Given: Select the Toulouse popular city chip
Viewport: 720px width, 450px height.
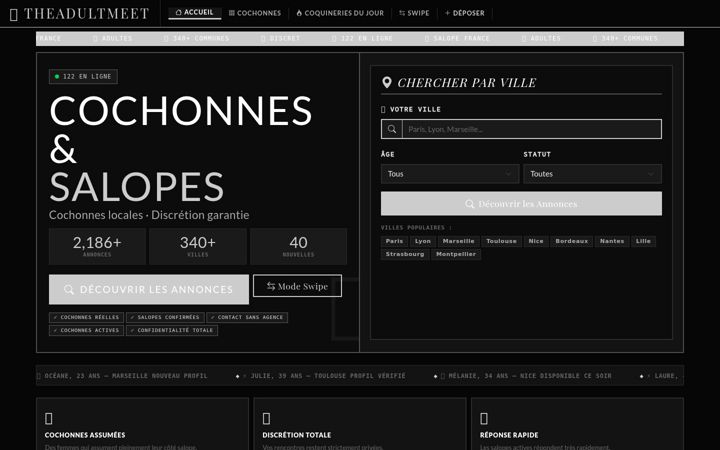Looking at the screenshot, I should [501, 241].
